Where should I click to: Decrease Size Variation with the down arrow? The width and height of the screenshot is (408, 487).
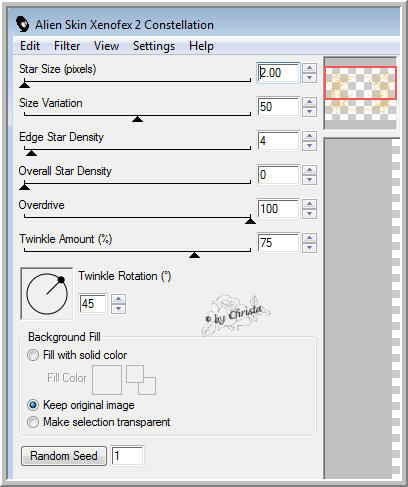click(310, 111)
